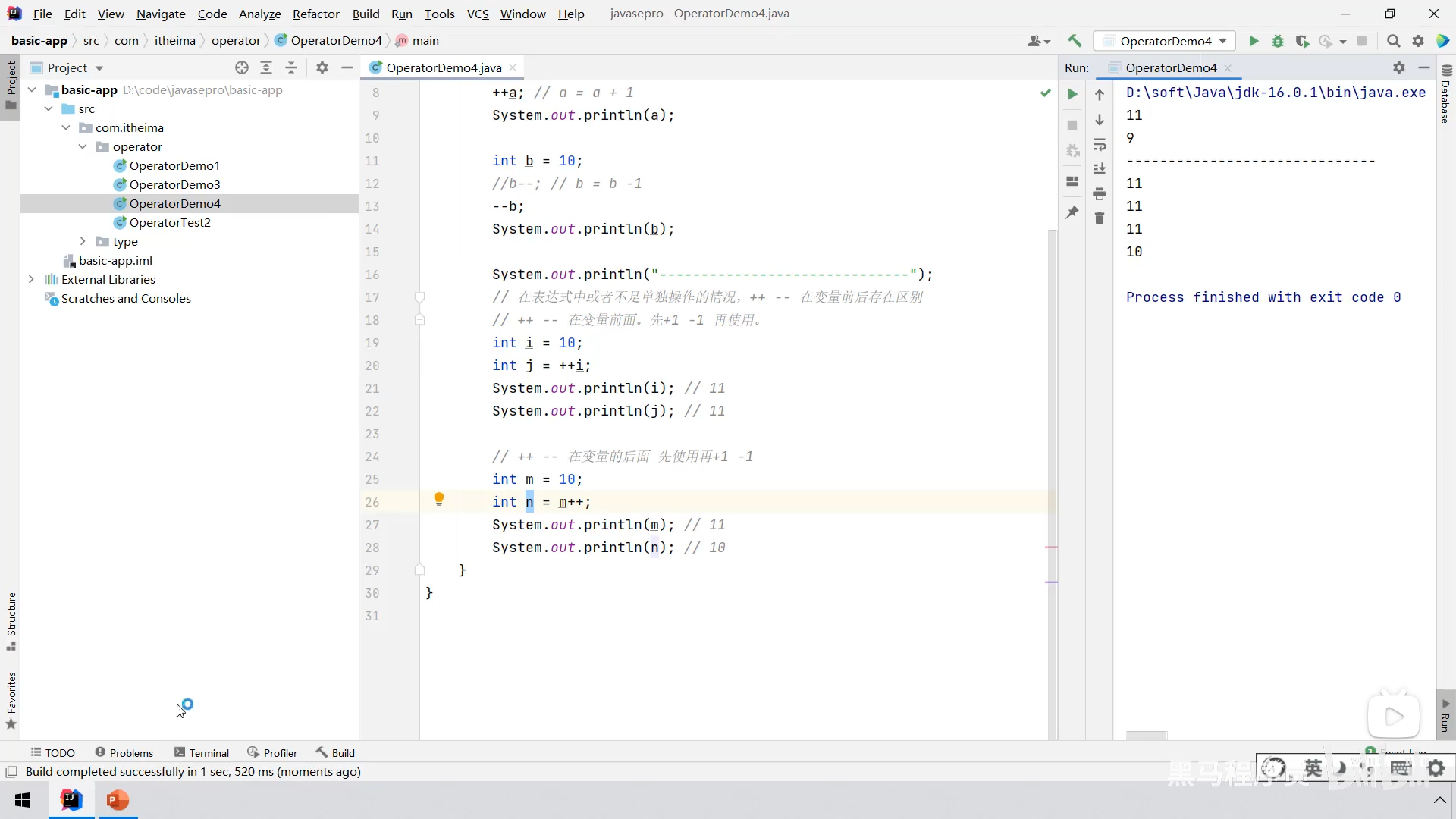Image resolution: width=1456 pixels, height=819 pixels.
Task: Toggle the Pin Tab icon in Run panel
Action: (x=1072, y=212)
